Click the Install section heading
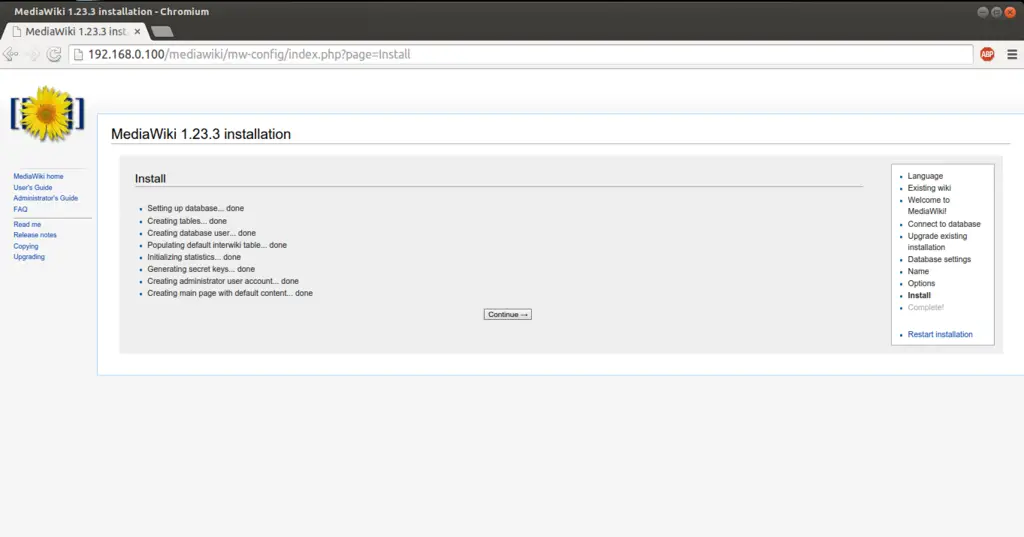1024x537 pixels. [150, 178]
